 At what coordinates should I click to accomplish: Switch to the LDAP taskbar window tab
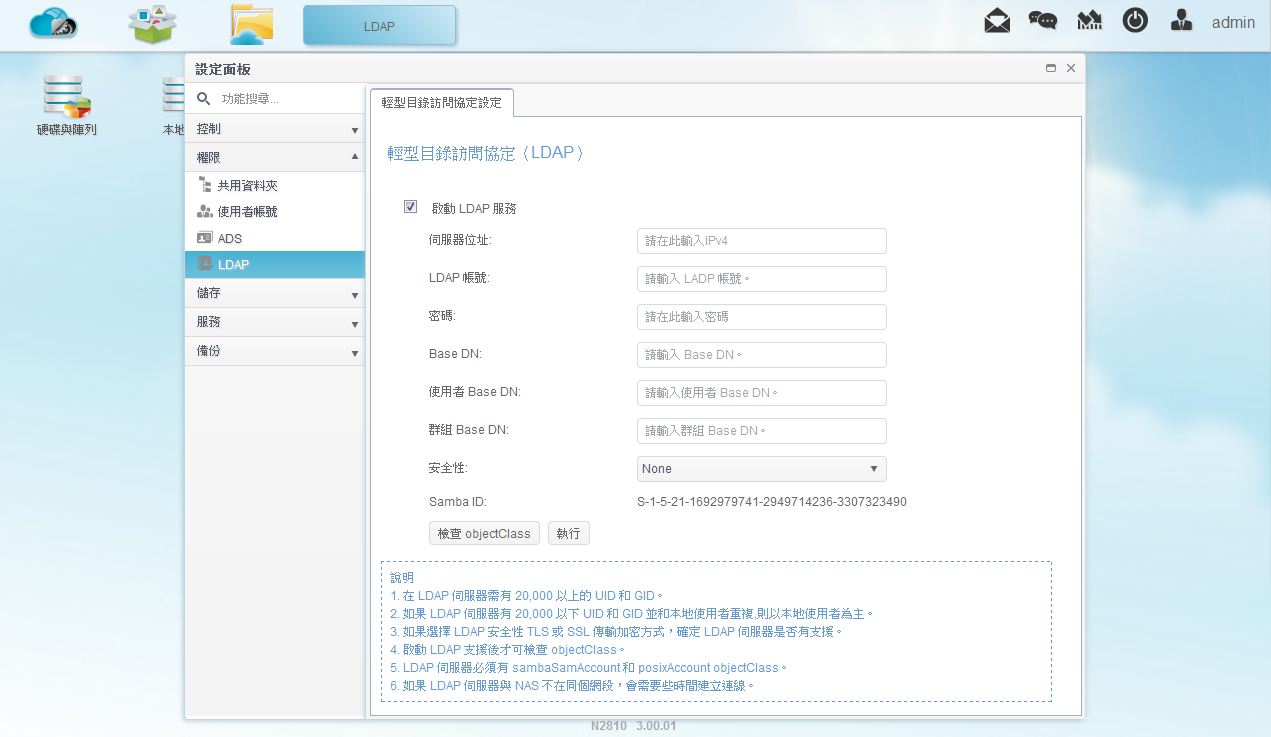point(379,25)
